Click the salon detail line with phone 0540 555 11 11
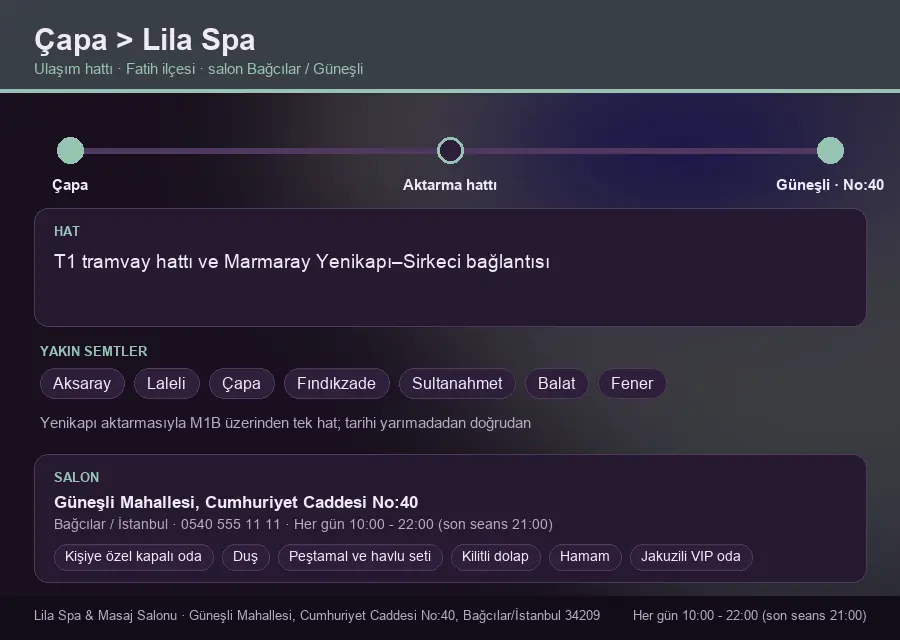This screenshot has height=640, width=900. (x=303, y=524)
